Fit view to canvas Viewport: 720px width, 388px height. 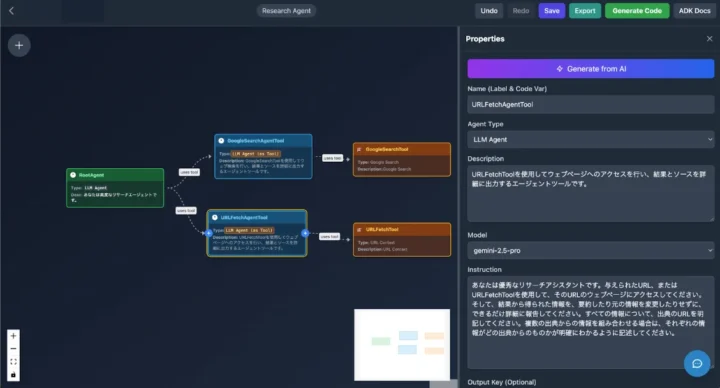[13, 362]
